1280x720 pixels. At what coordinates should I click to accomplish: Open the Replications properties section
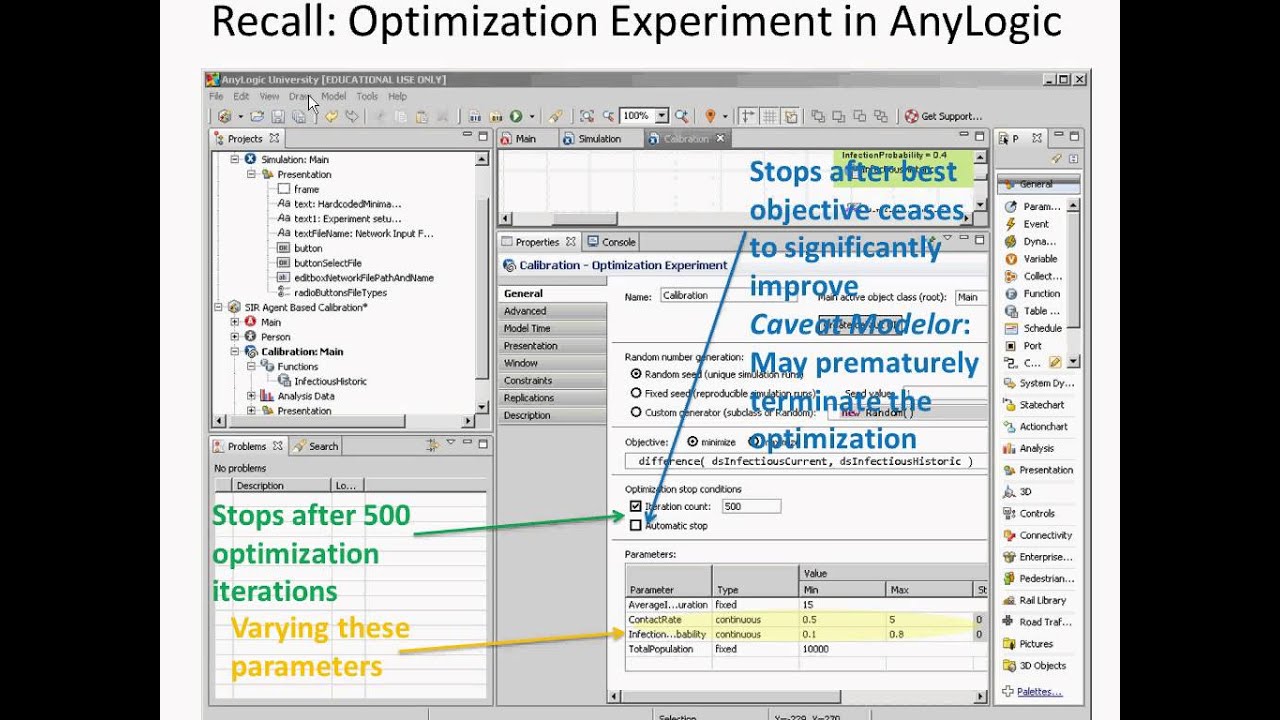coord(554,398)
